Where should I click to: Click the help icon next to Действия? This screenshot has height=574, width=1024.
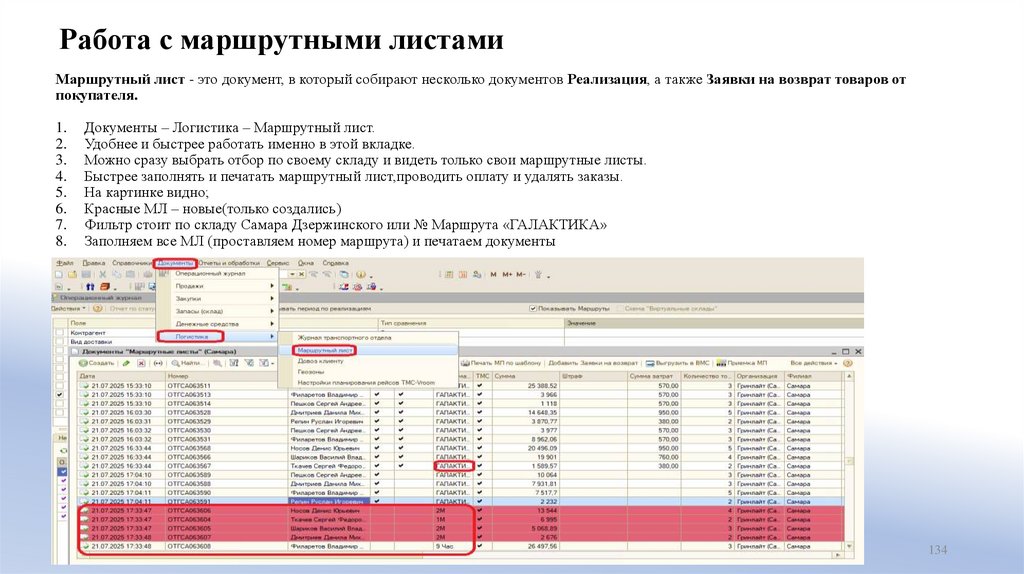pyautogui.click(x=97, y=308)
